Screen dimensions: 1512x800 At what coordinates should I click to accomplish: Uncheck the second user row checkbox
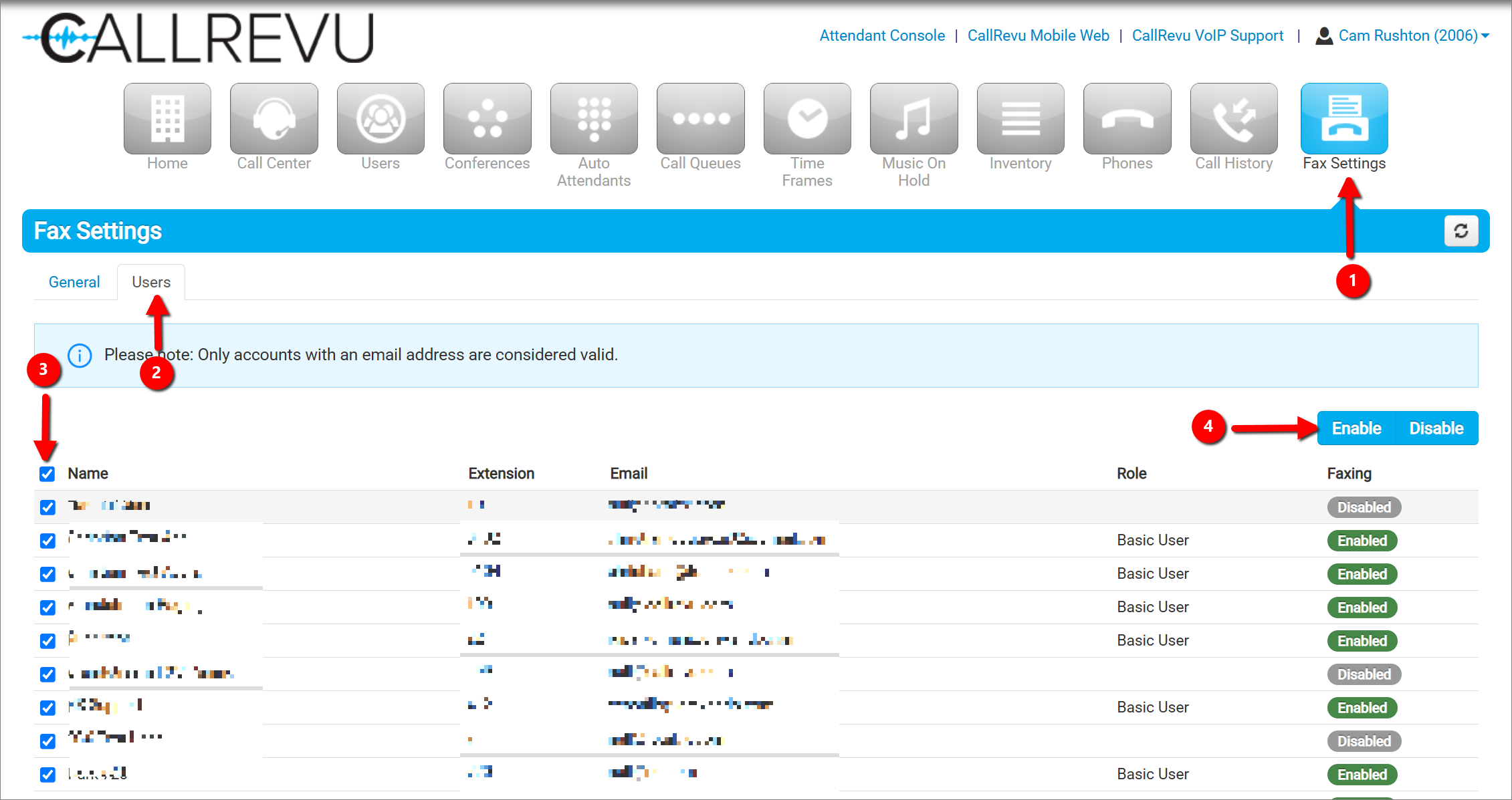pos(47,541)
